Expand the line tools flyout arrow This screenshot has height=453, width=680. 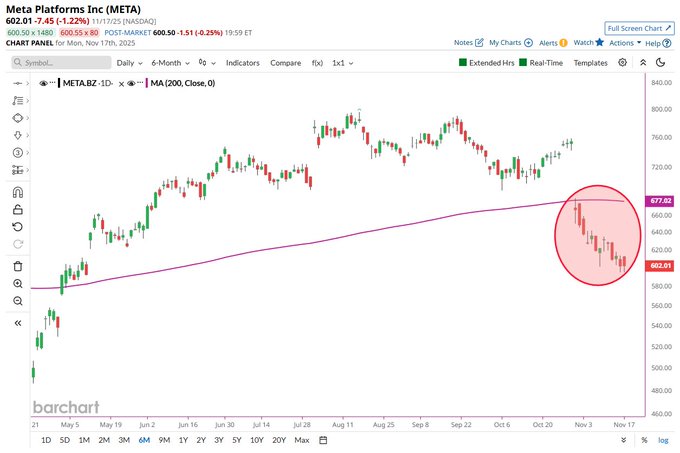pos(28,101)
